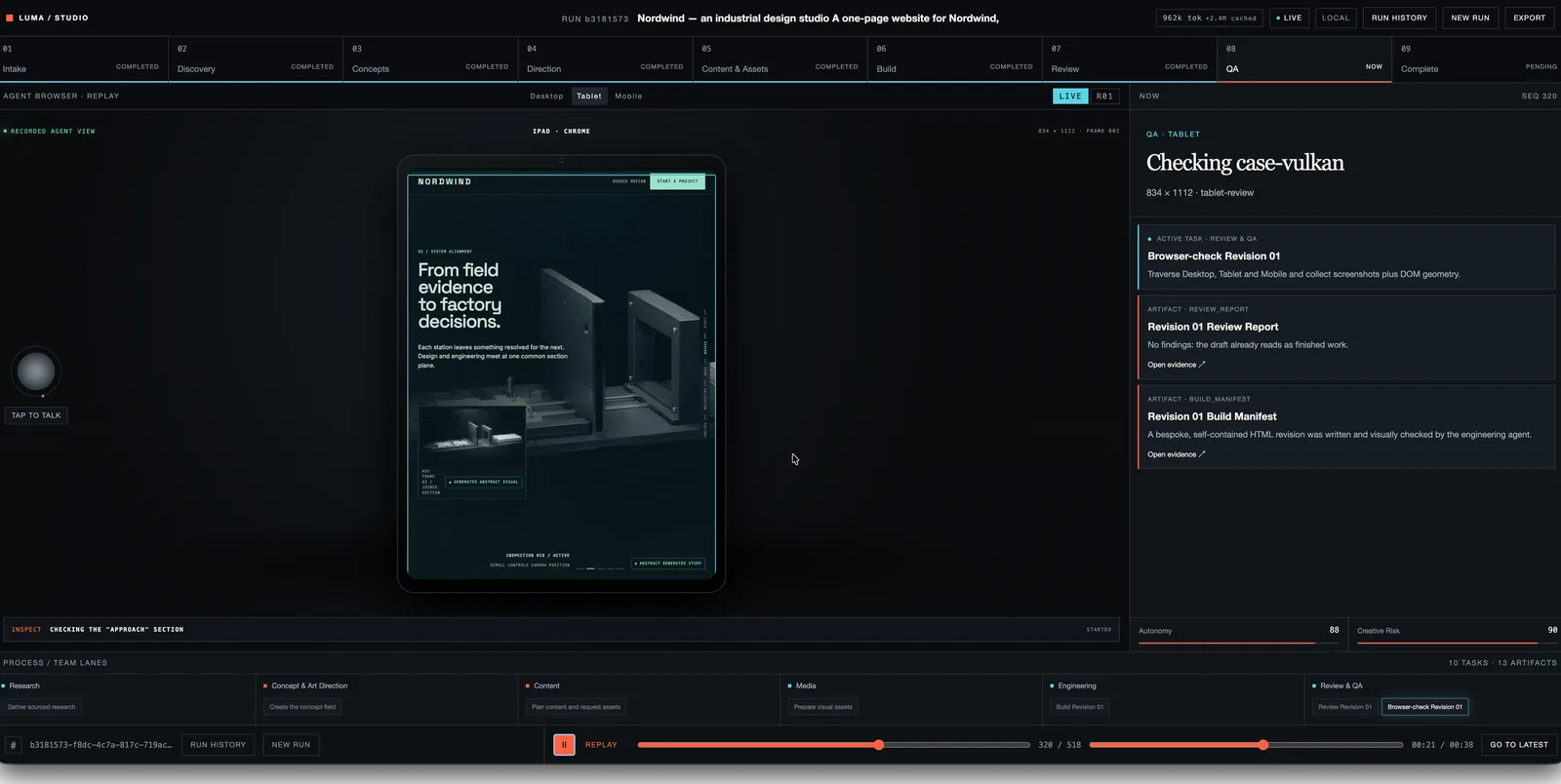Toggle the LIVE indicator in top bar

[x=1289, y=18]
